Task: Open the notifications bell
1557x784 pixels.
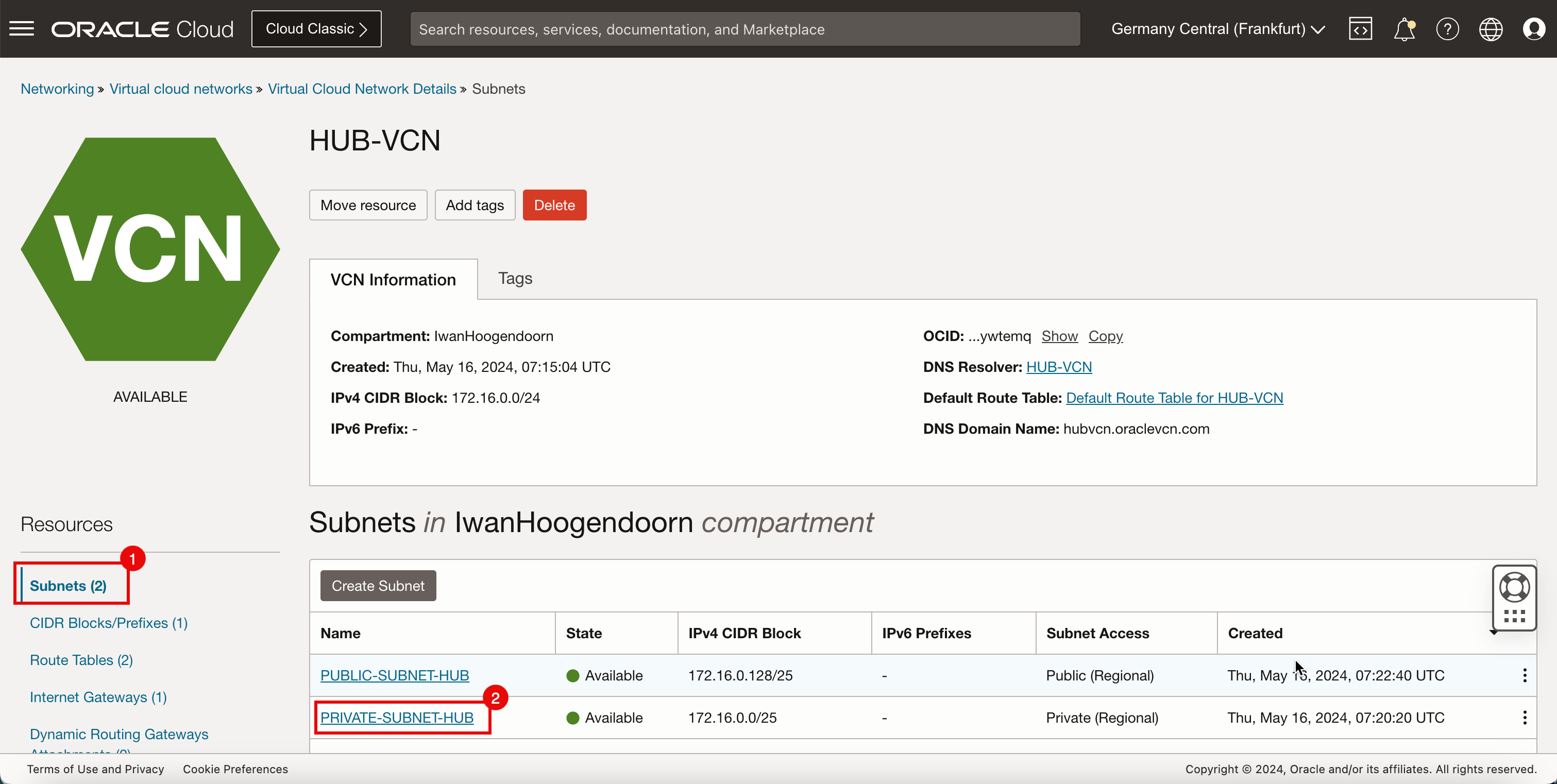Action: [x=1403, y=28]
